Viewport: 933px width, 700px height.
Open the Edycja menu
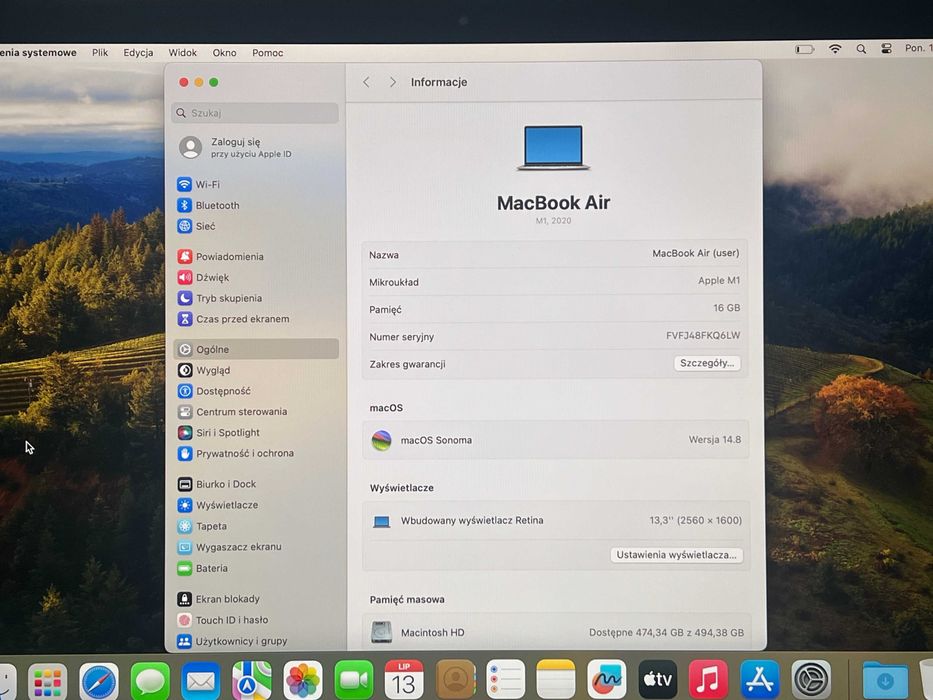(x=138, y=52)
